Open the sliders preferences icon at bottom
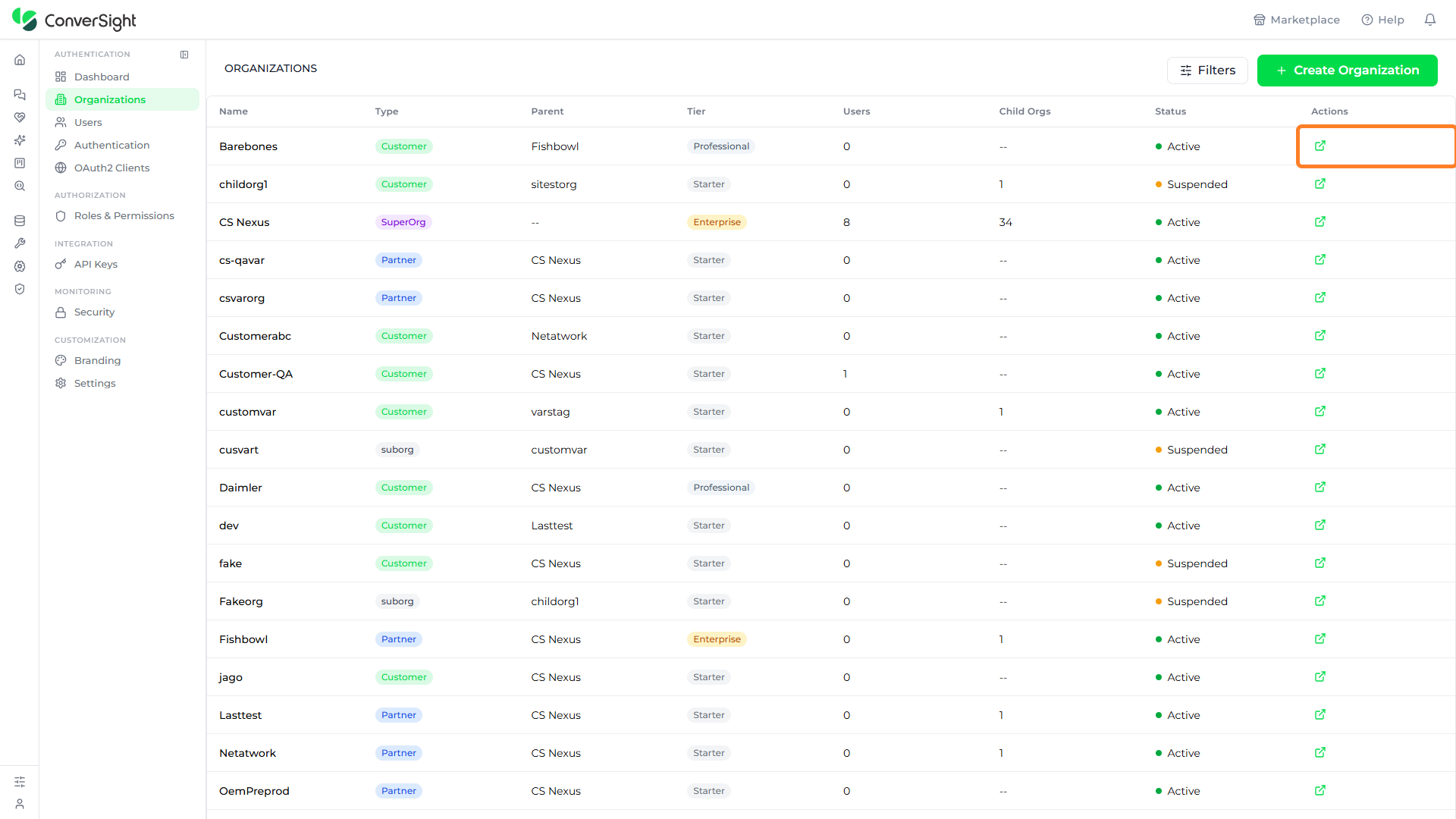The height and width of the screenshot is (819, 1456). coord(20,782)
